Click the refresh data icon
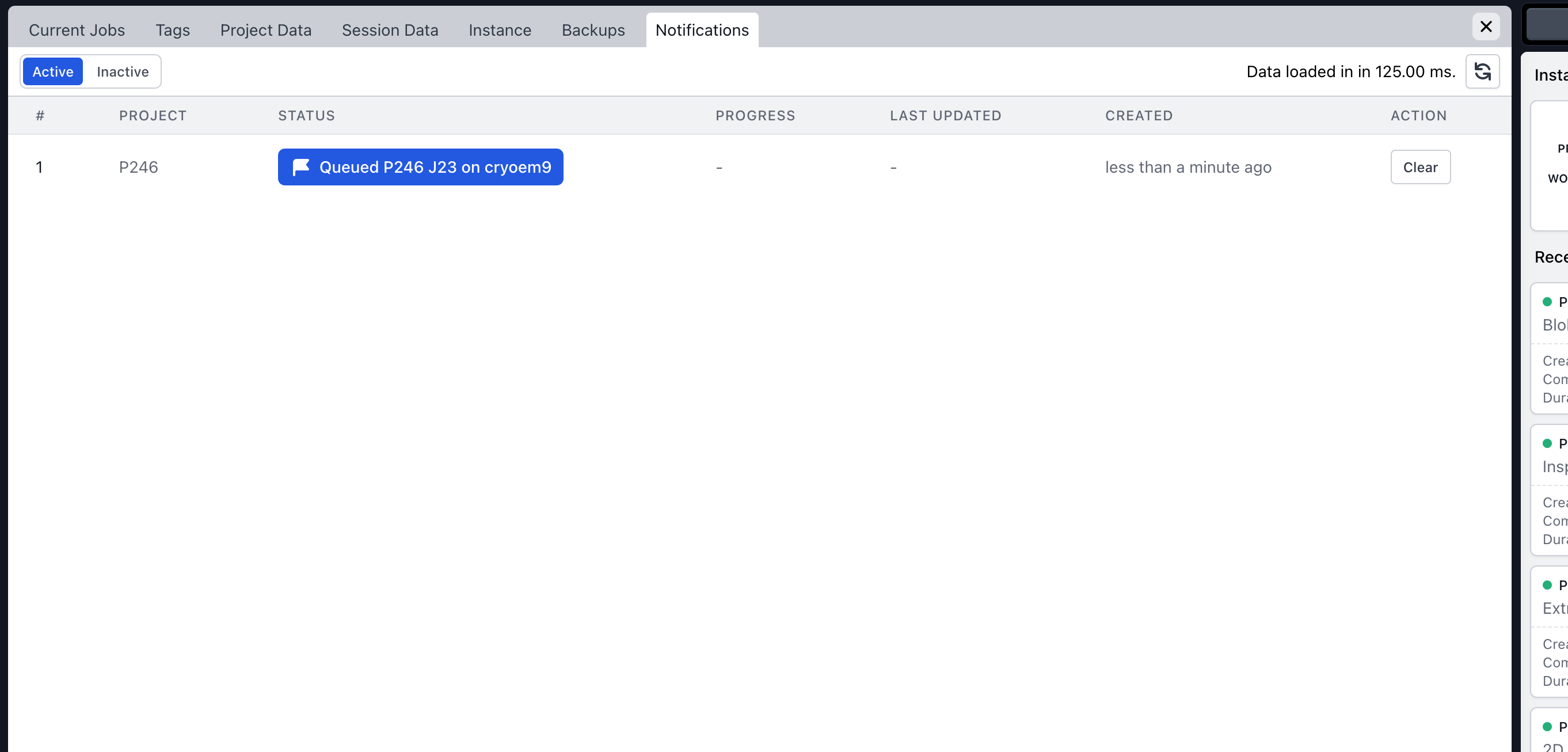 click(x=1482, y=72)
